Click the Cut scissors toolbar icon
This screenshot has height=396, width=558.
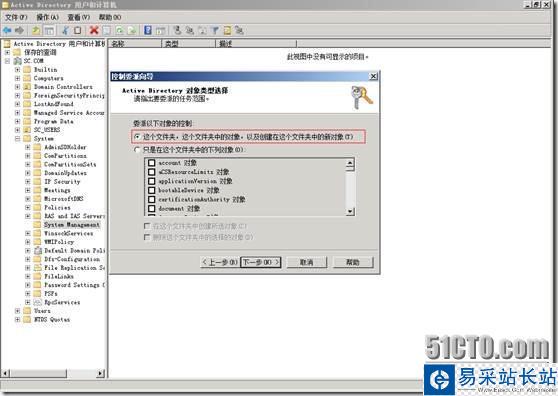coord(65,31)
